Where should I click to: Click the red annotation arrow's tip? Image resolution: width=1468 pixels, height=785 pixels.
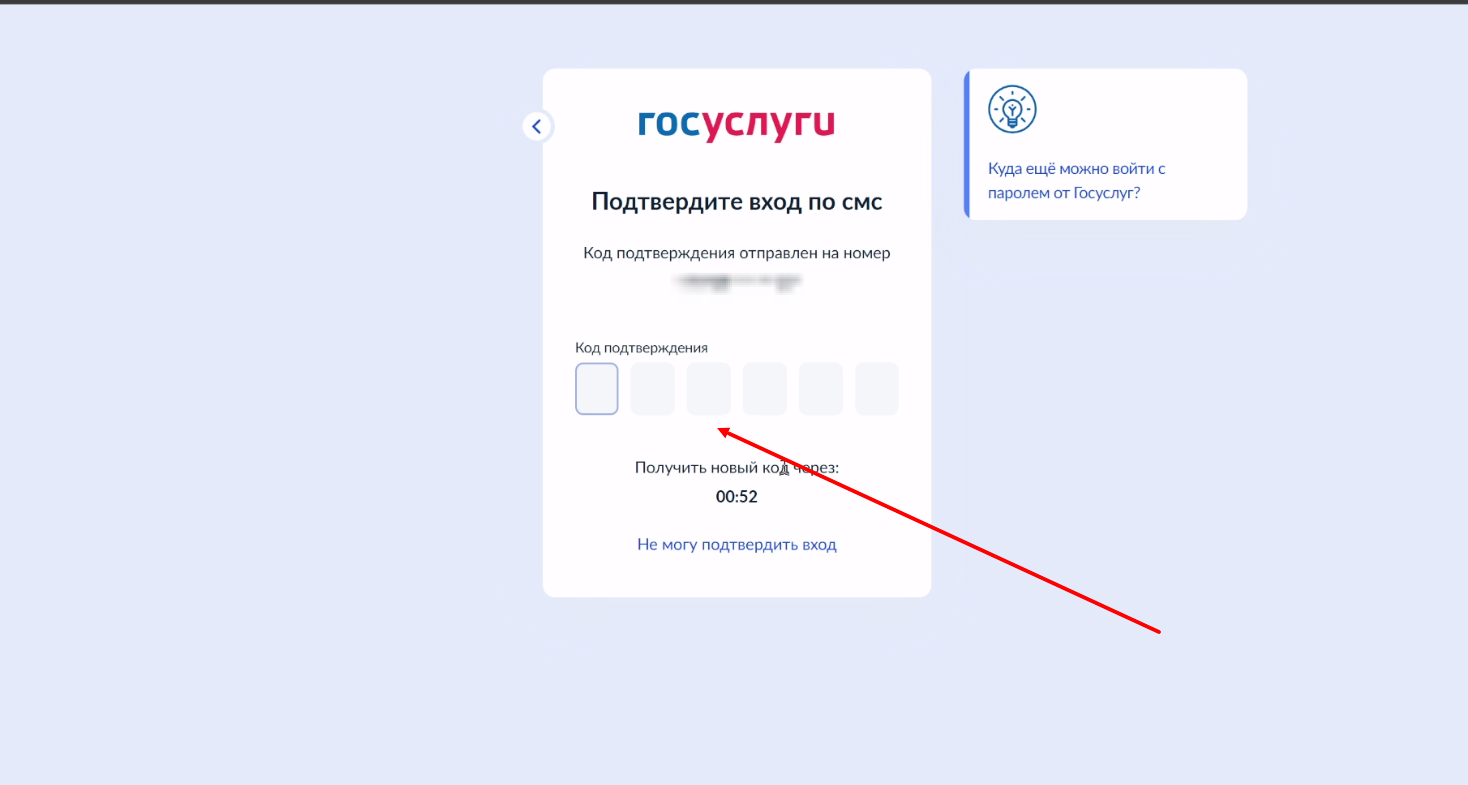pos(722,431)
